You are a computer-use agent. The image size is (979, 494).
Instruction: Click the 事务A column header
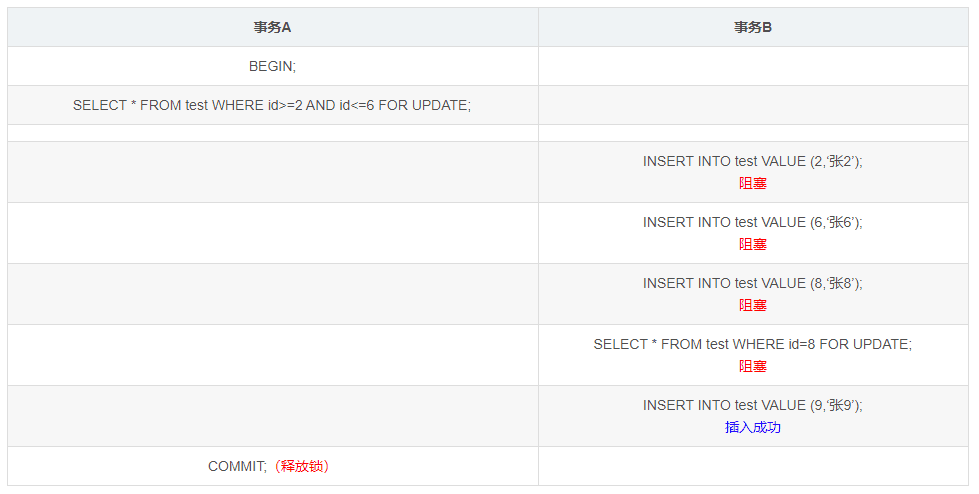click(272, 27)
